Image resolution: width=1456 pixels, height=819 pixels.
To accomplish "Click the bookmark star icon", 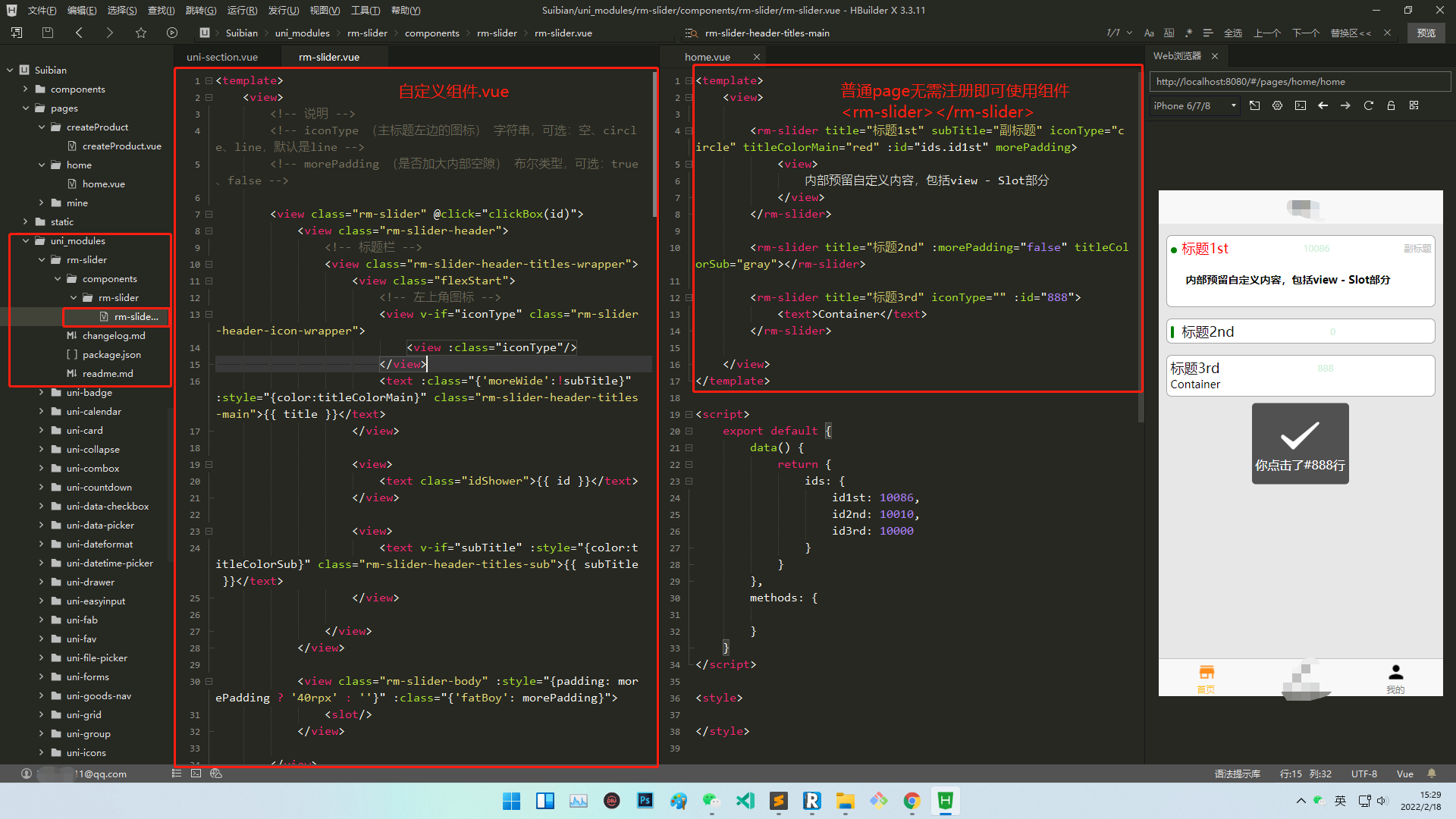I will point(141,33).
